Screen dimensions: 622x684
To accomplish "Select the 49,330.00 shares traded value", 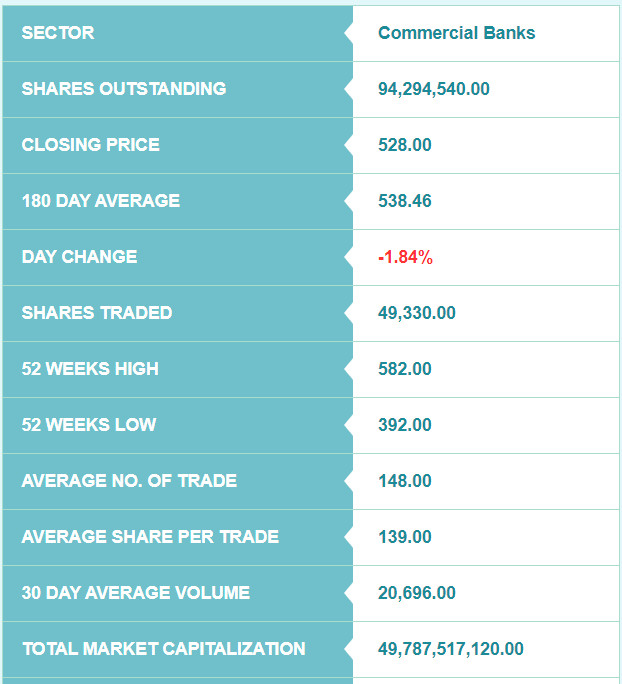I will pyautogui.click(x=417, y=313).
